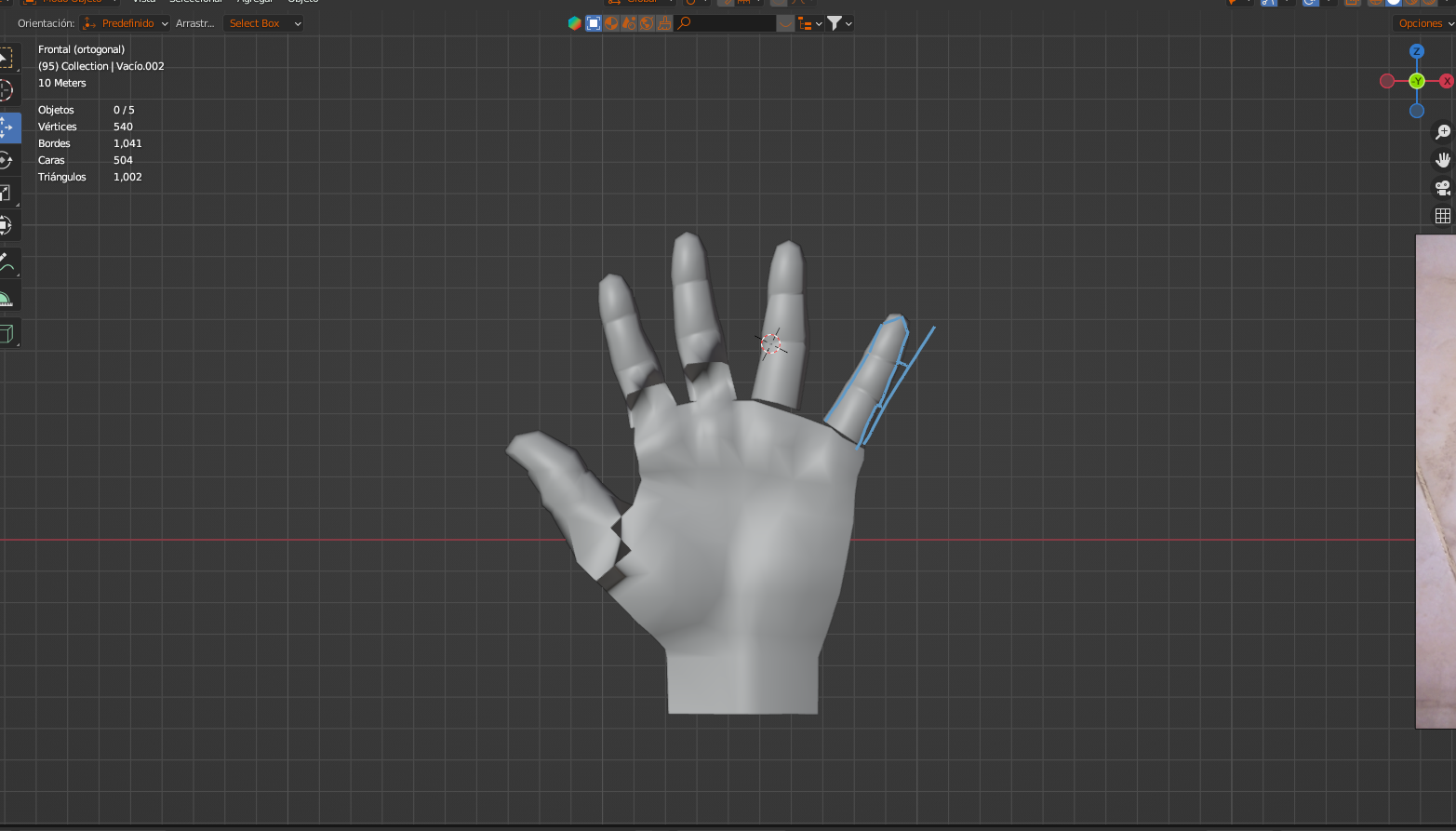Toggle camera view with the camera button
Screen dimensions: 1456x831
(x=1443, y=188)
